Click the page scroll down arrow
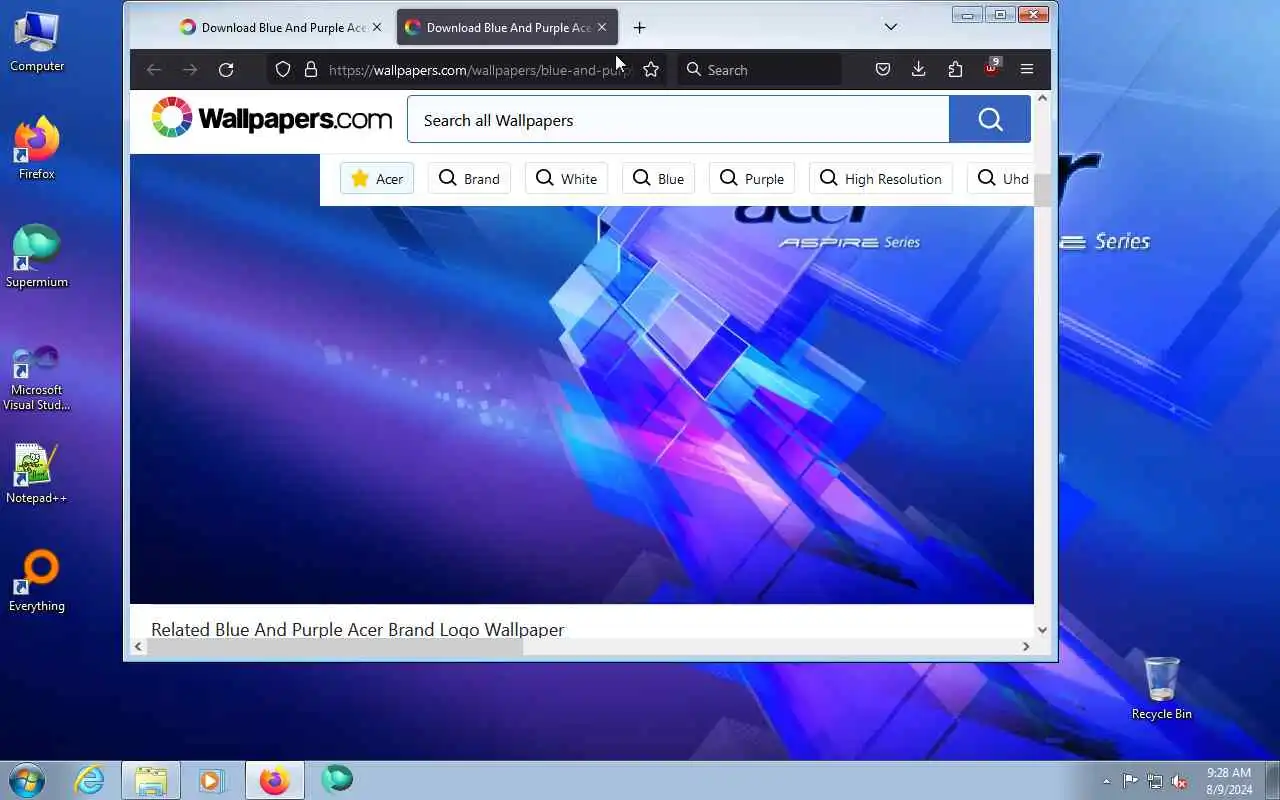This screenshot has width=1280, height=800. [x=1043, y=630]
